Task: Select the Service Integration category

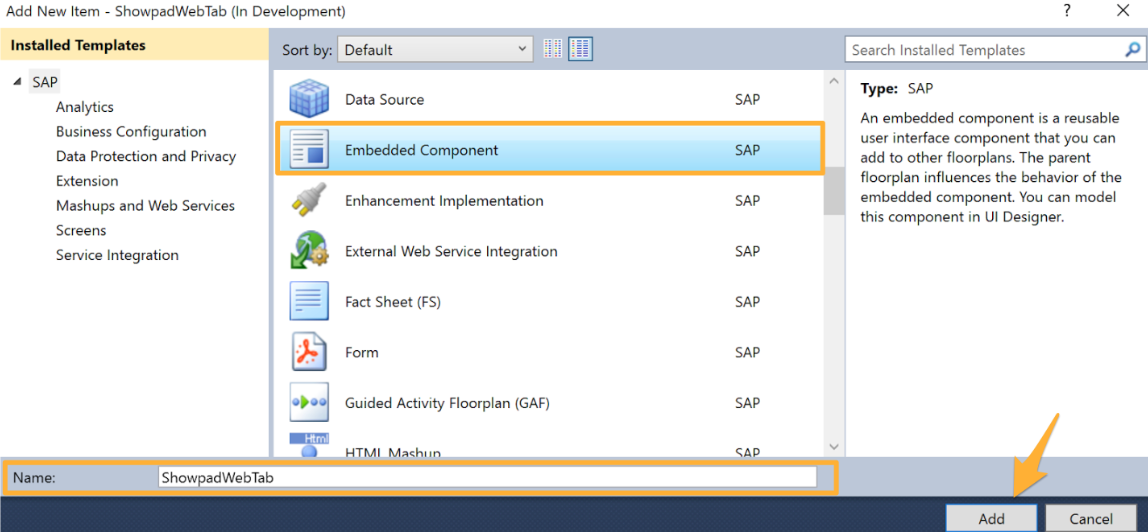Action: tap(117, 255)
